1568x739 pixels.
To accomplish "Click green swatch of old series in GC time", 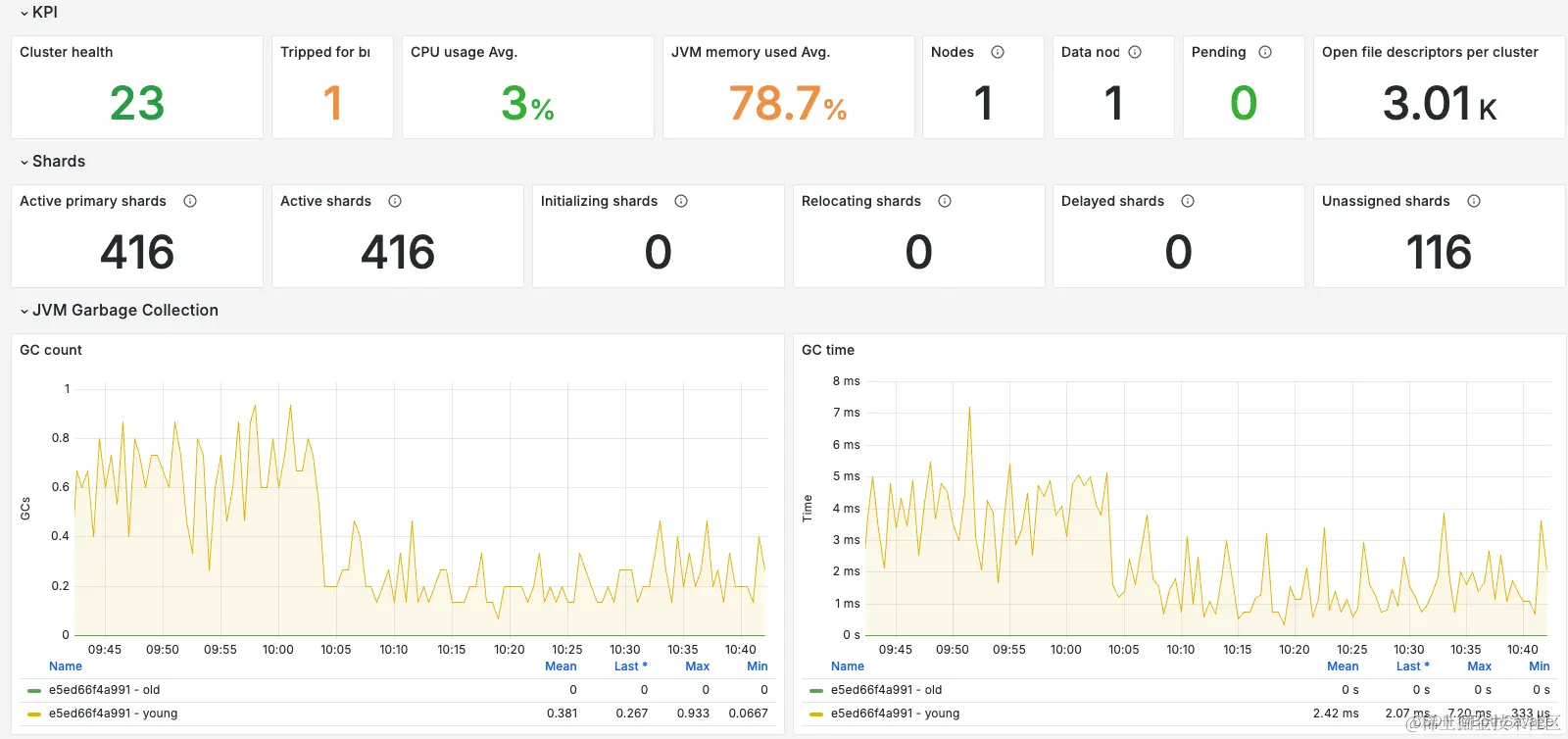I will [816, 691].
